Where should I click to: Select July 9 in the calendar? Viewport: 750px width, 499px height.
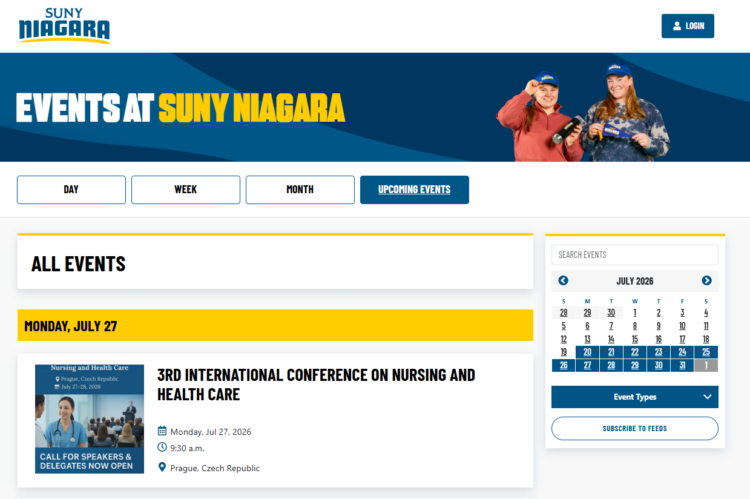tap(659, 326)
